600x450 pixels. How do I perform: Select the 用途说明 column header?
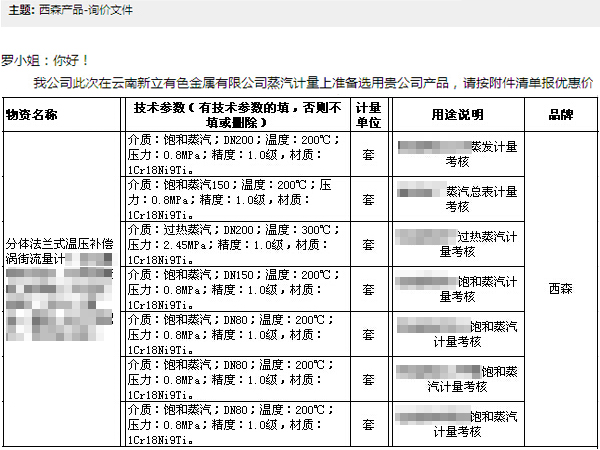coord(456,114)
